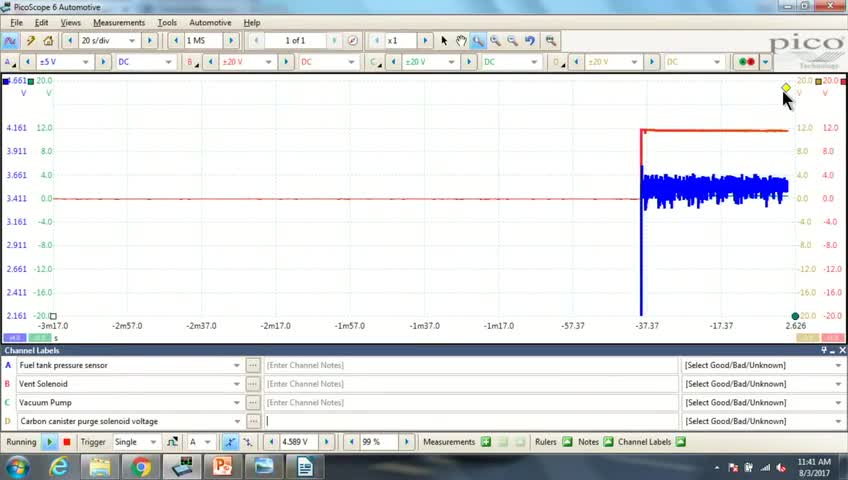Open the Edit menu
This screenshot has height=480, width=848.
(41, 23)
